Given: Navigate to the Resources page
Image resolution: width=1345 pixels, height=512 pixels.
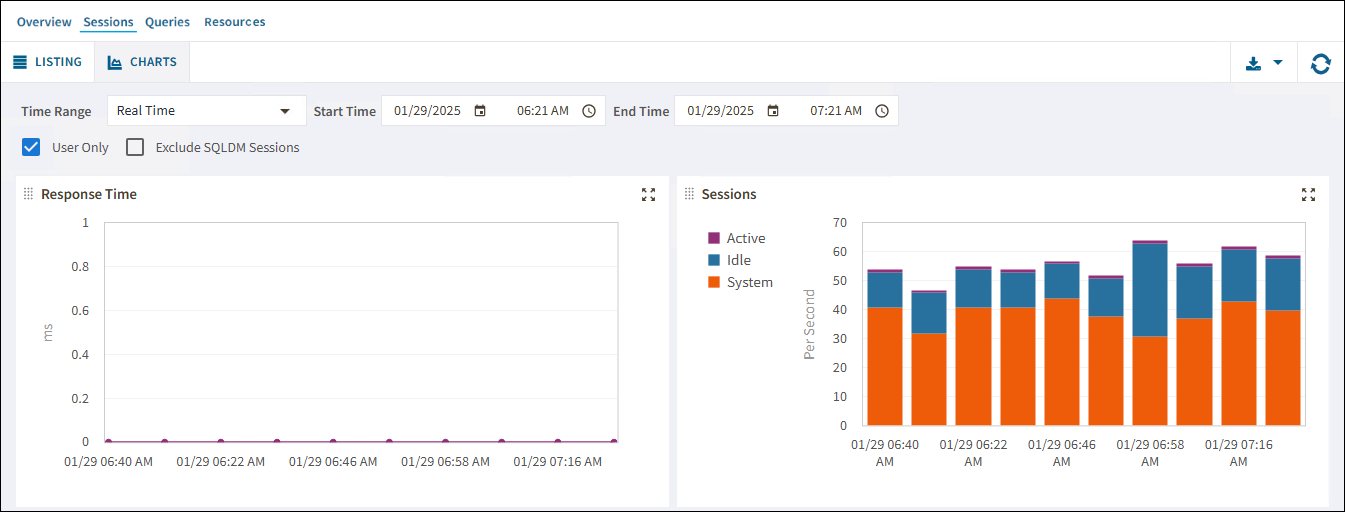Looking at the screenshot, I should tap(234, 21).
